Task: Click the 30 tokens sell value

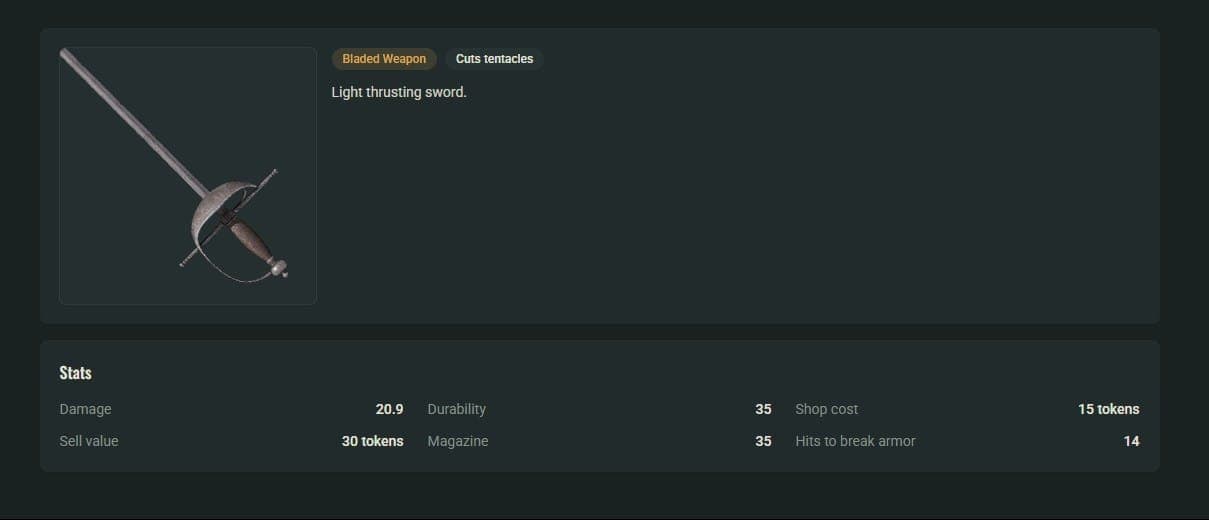Action: pyautogui.click(x=372, y=441)
